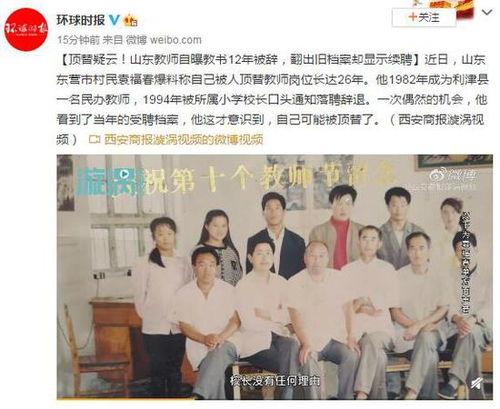Unmute video with the muted speaker icon
The width and height of the screenshot is (500, 409).
tap(478, 384)
